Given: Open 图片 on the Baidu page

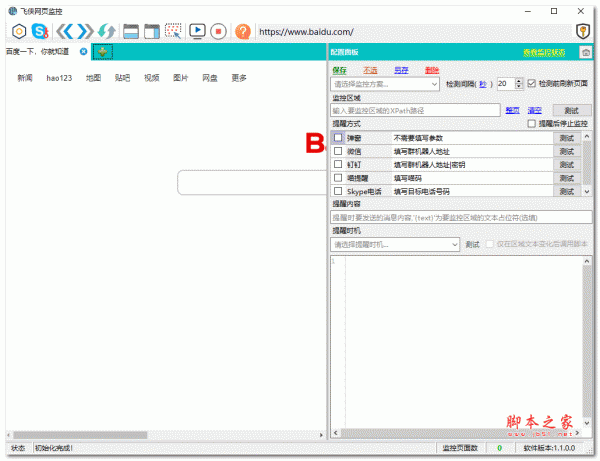Looking at the screenshot, I should coord(181,78).
